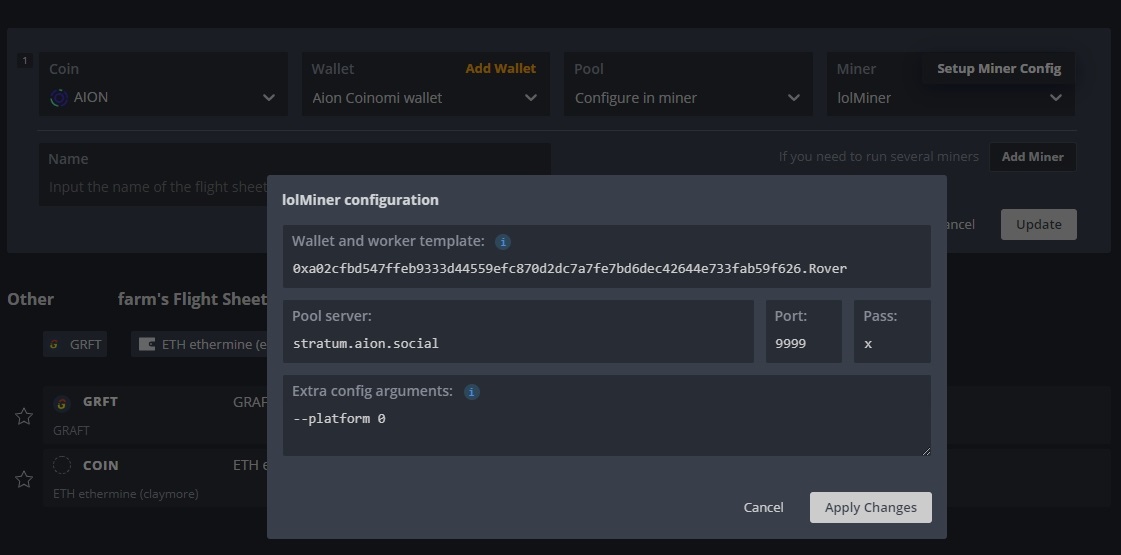This screenshot has width=1121, height=555.
Task: Open the Coin dropdown showing AION
Action: 164,84
